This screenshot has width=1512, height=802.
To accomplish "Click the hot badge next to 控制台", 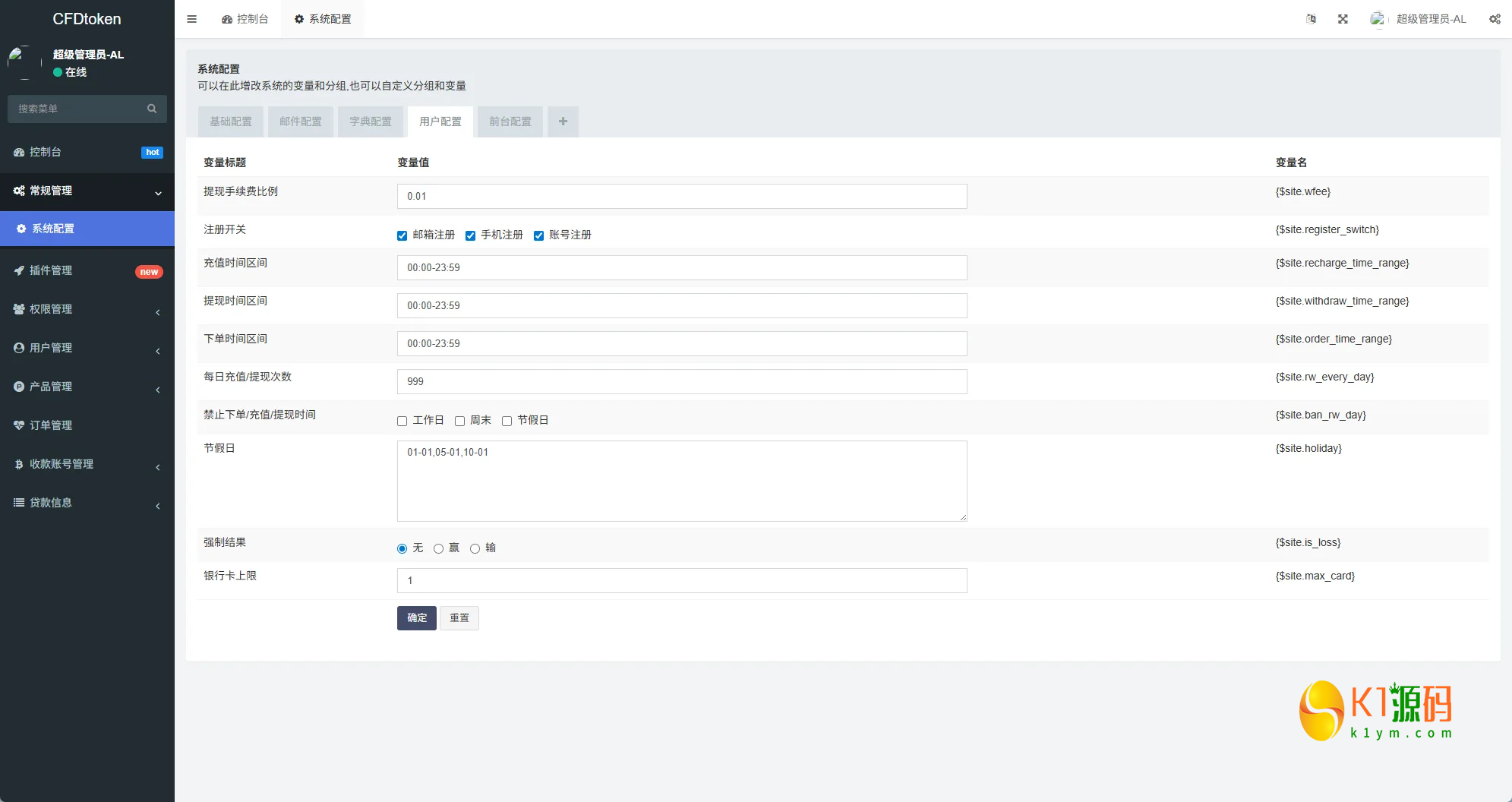I will (152, 153).
